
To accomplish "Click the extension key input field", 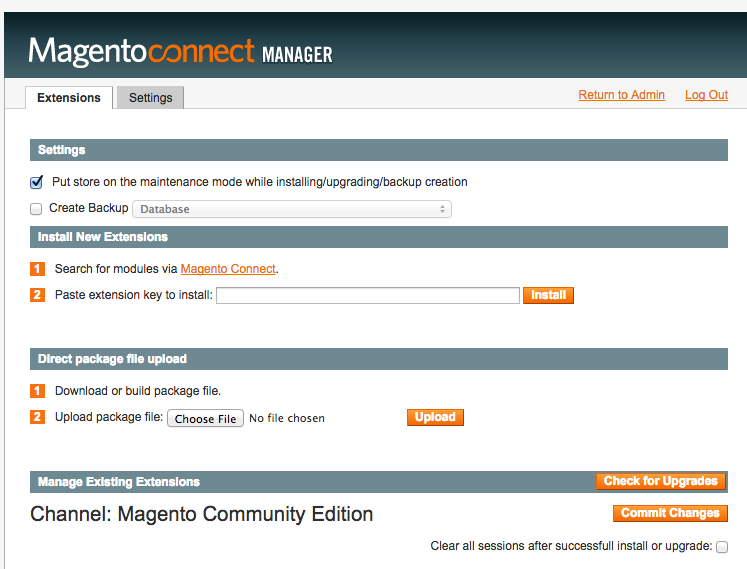I will click(x=368, y=295).
